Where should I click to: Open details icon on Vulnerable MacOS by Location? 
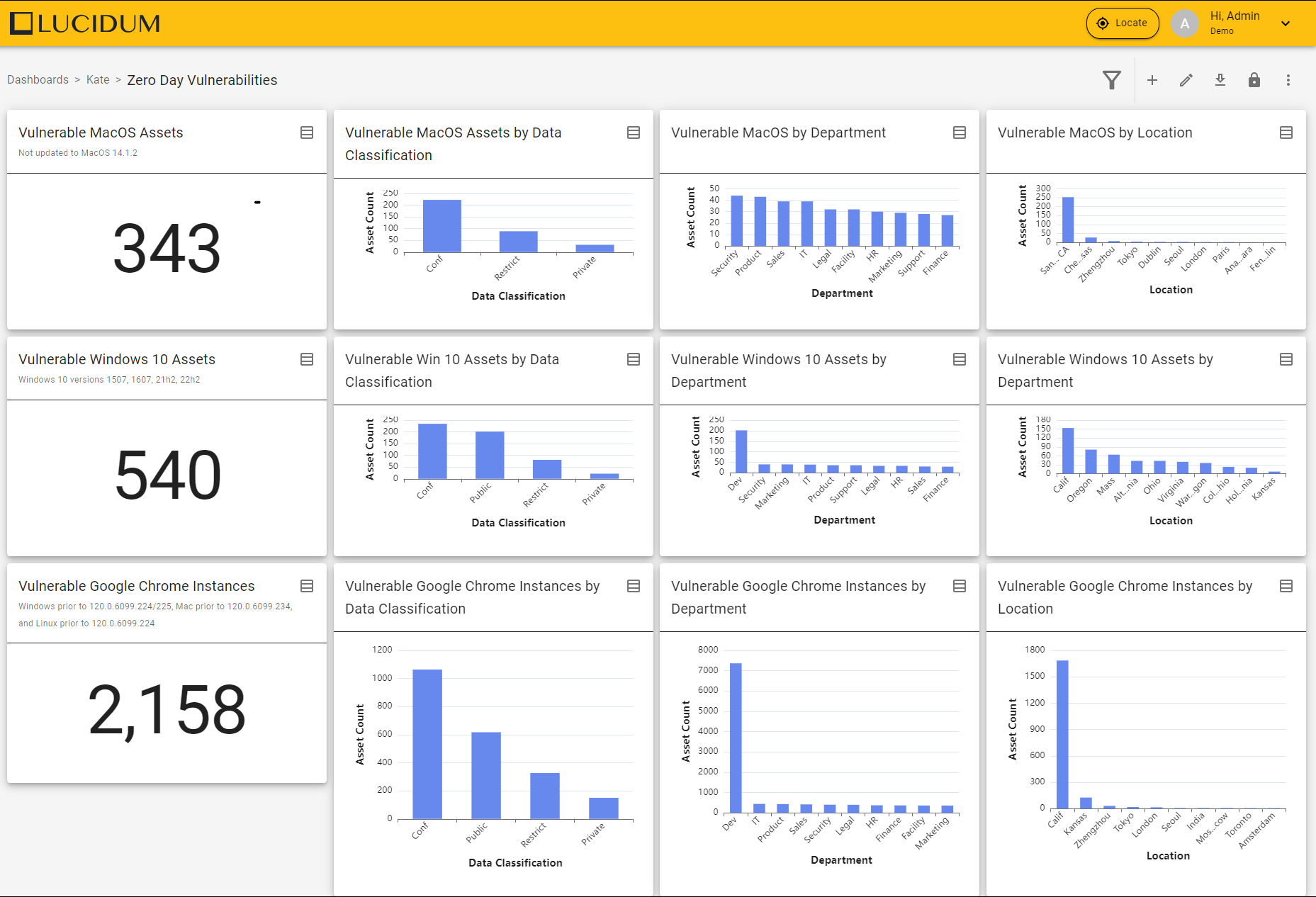[1286, 132]
